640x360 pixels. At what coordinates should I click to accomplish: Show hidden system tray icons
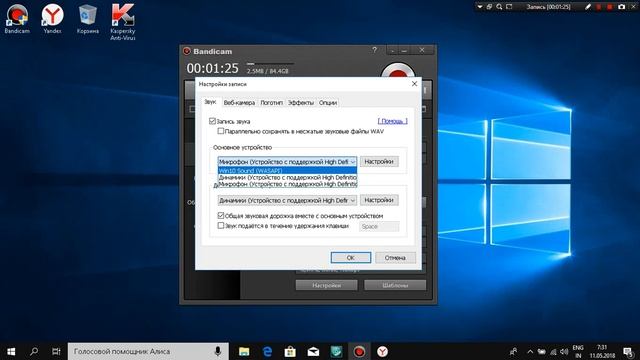click(530, 351)
